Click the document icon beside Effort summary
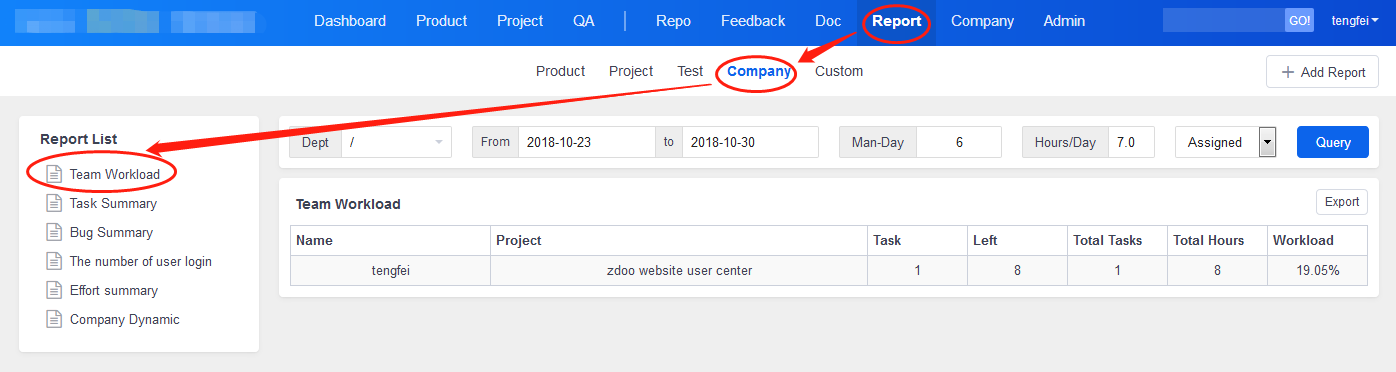Viewport: 1396px width, 372px height. [54, 290]
